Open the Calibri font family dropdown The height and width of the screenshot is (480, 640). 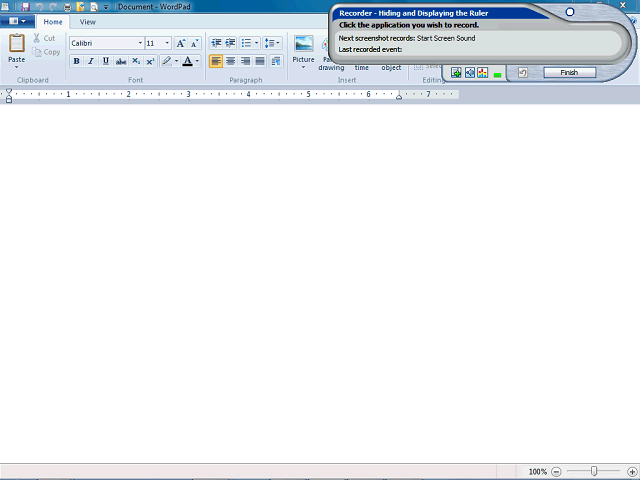click(140, 43)
